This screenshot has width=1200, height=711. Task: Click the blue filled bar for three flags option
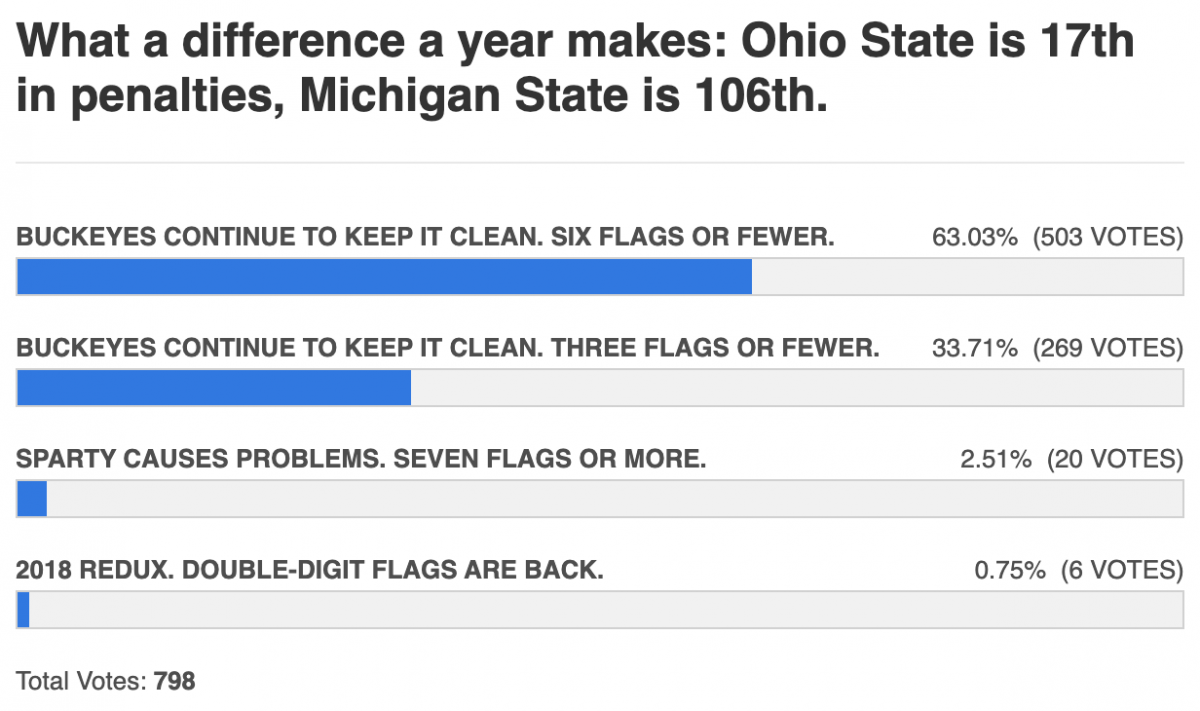click(x=214, y=387)
